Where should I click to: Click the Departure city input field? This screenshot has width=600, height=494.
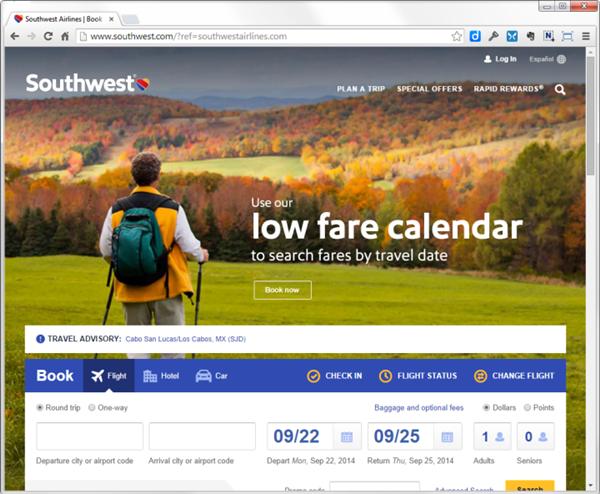point(90,436)
